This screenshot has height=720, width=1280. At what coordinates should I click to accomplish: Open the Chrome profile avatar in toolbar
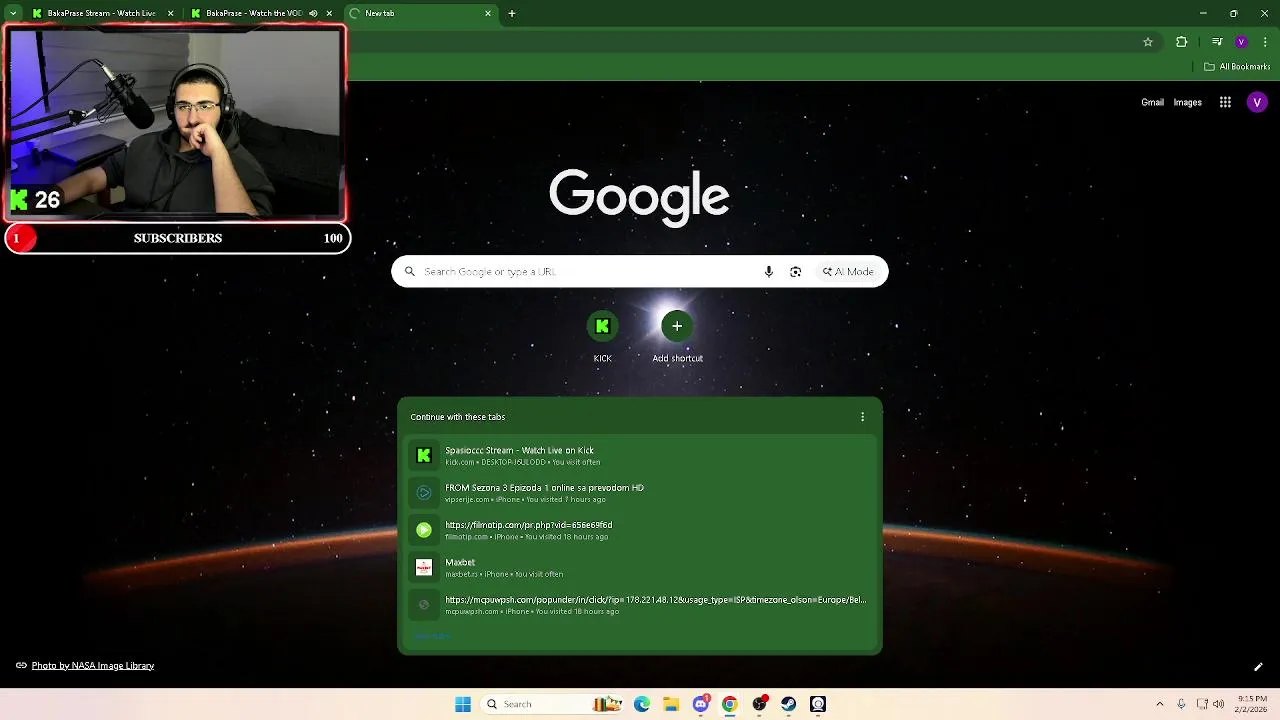1241,42
